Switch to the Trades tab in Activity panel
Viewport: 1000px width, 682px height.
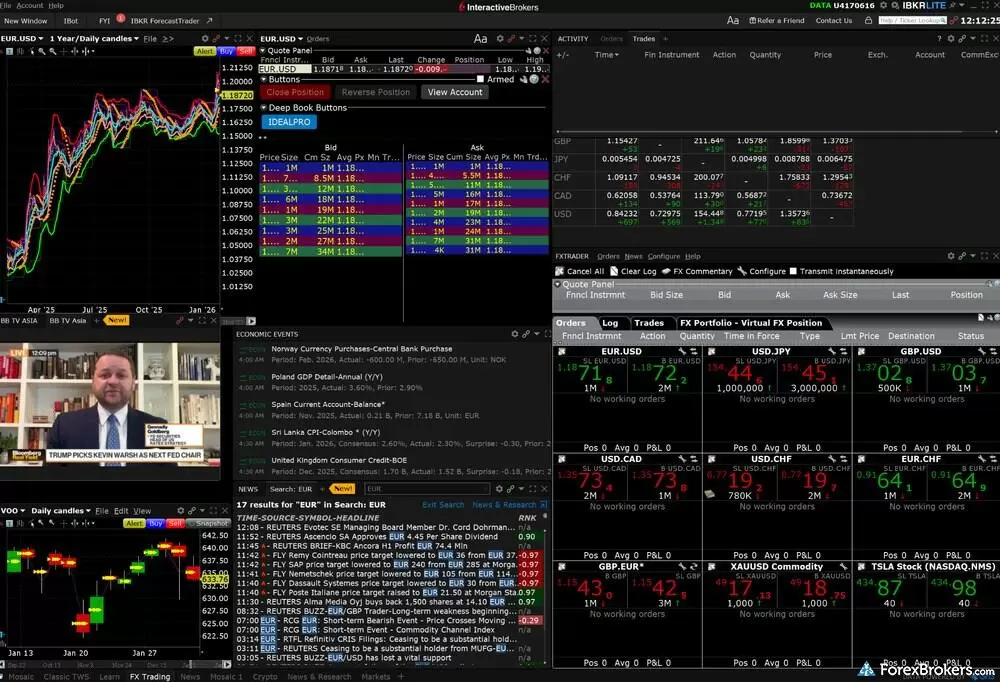coord(643,38)
